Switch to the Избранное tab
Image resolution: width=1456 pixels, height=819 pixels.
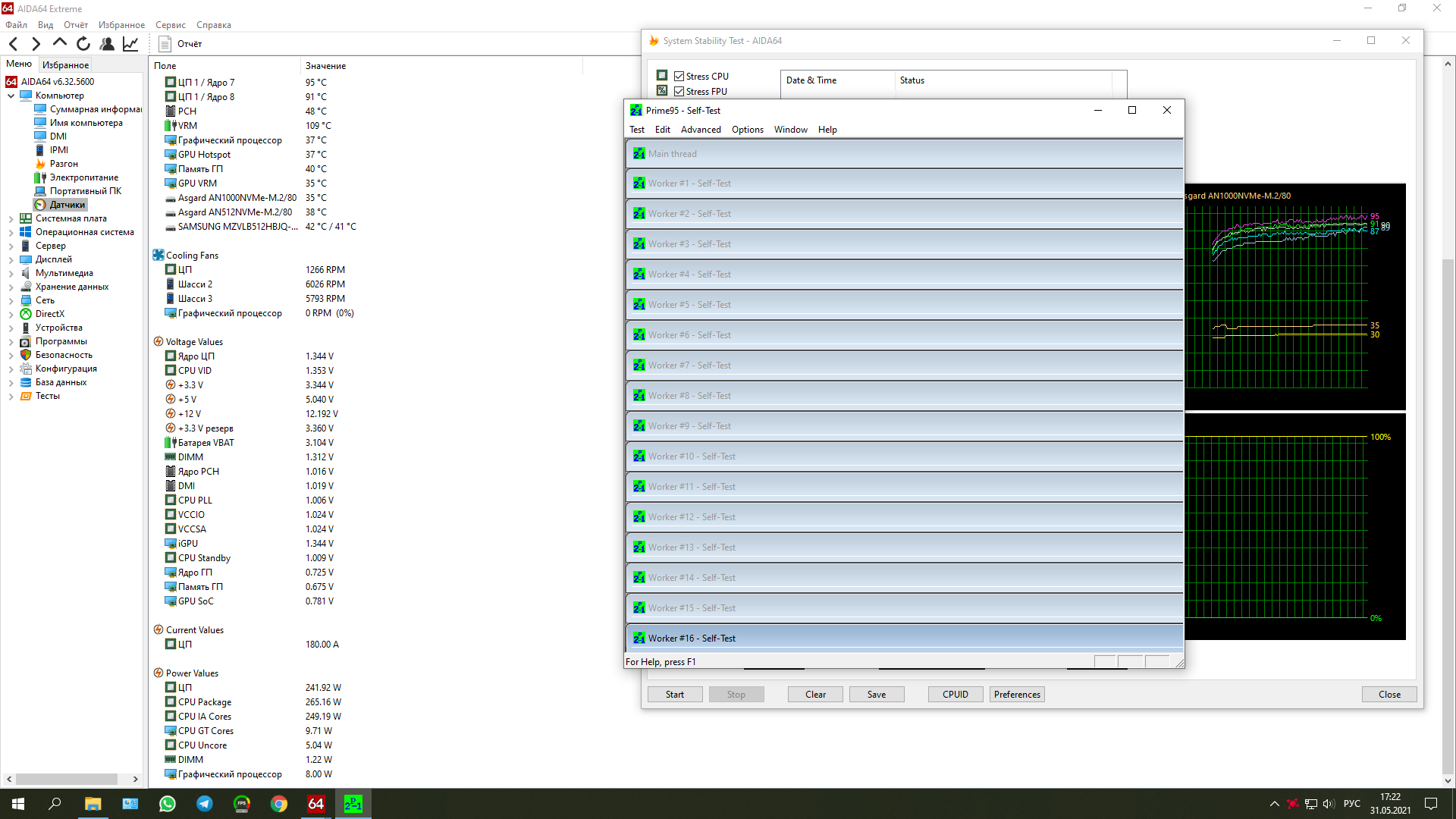pyautogui.click(x=65, y=65)
